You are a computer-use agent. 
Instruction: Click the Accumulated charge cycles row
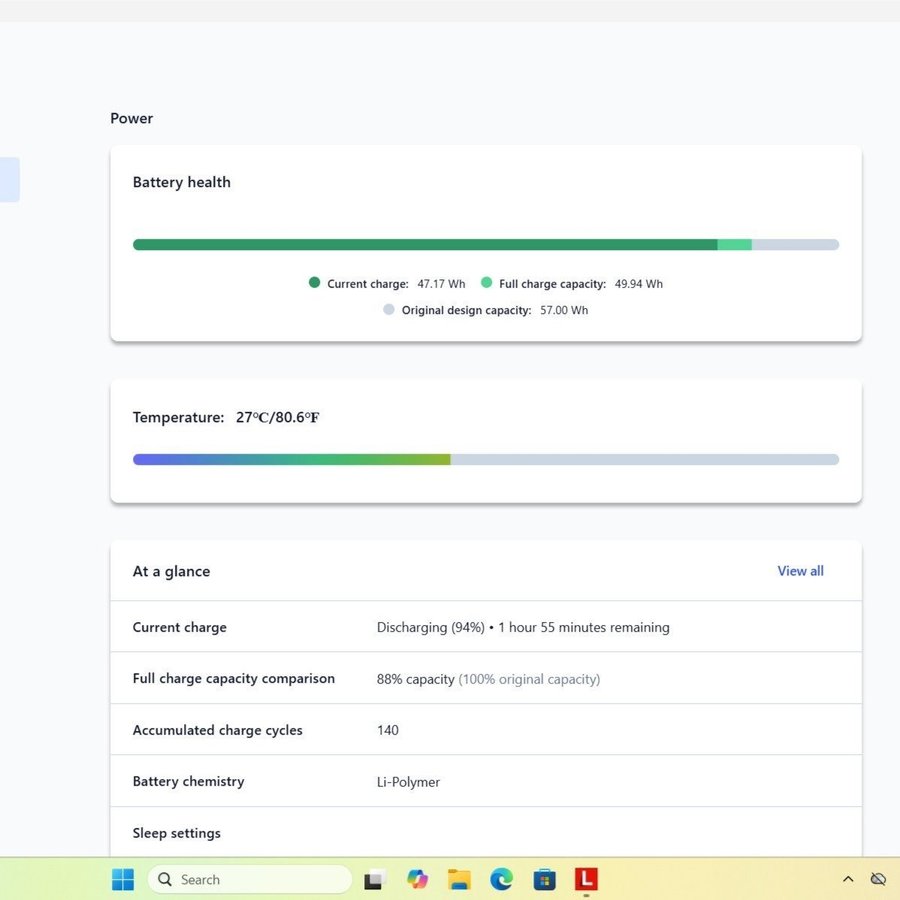tap(485, 730)
